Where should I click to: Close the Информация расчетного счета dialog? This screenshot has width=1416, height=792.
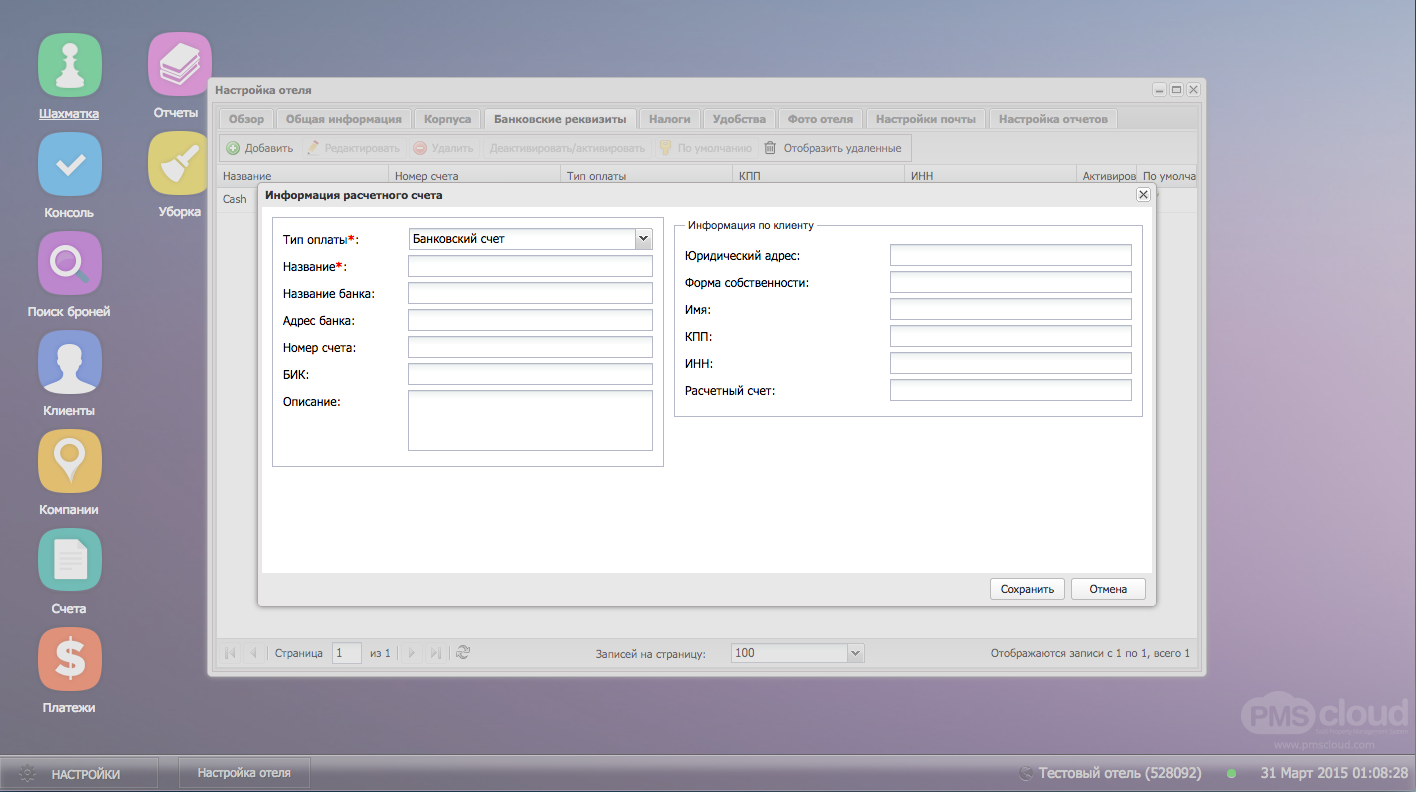[x=1143, y=195]
